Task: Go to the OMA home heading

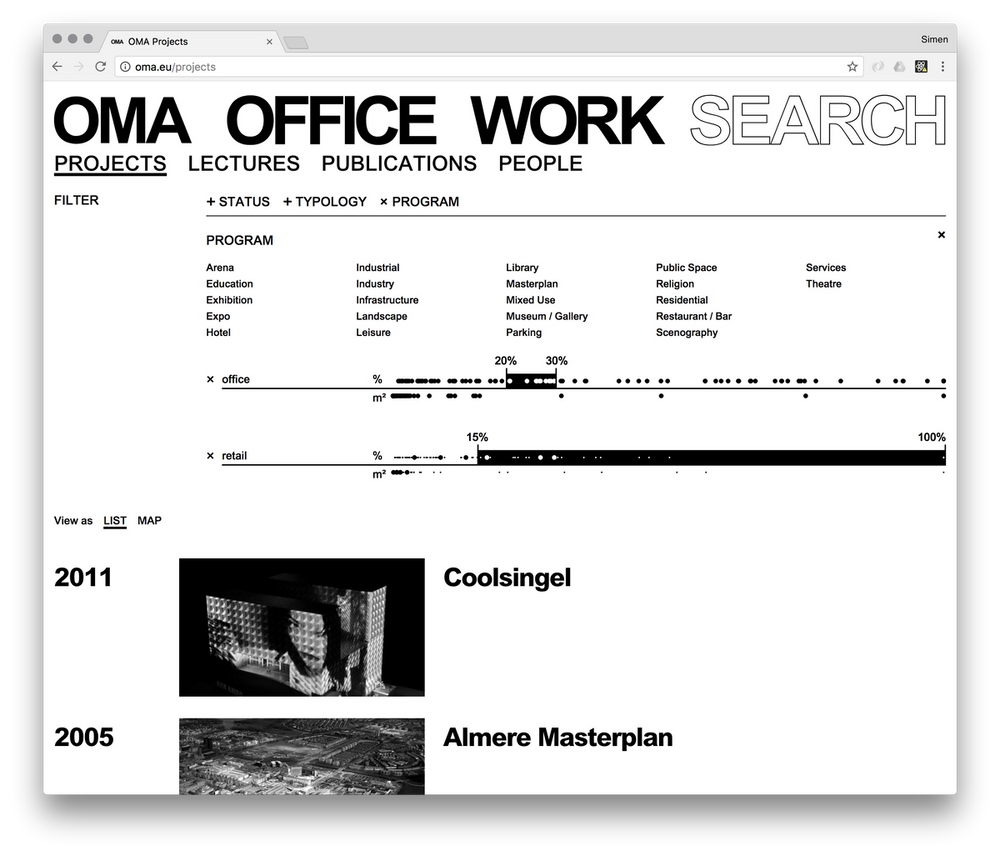Action: [x=122, y=120]
